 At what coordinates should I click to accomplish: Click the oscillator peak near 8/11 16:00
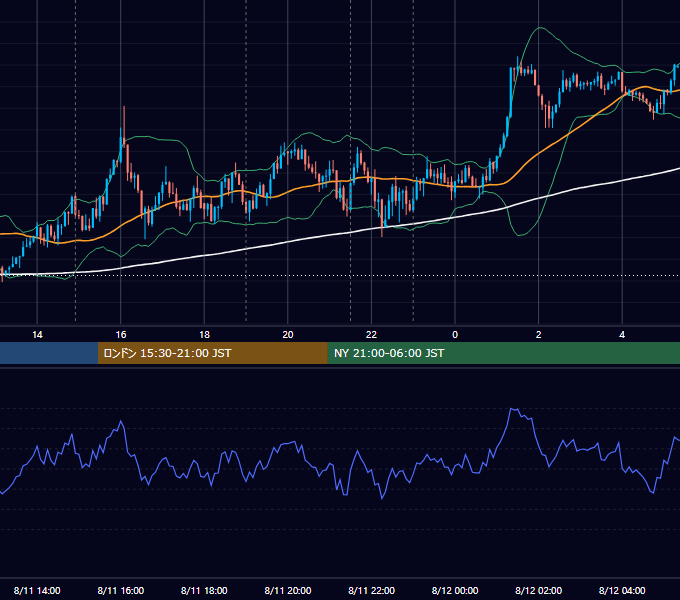121,421
